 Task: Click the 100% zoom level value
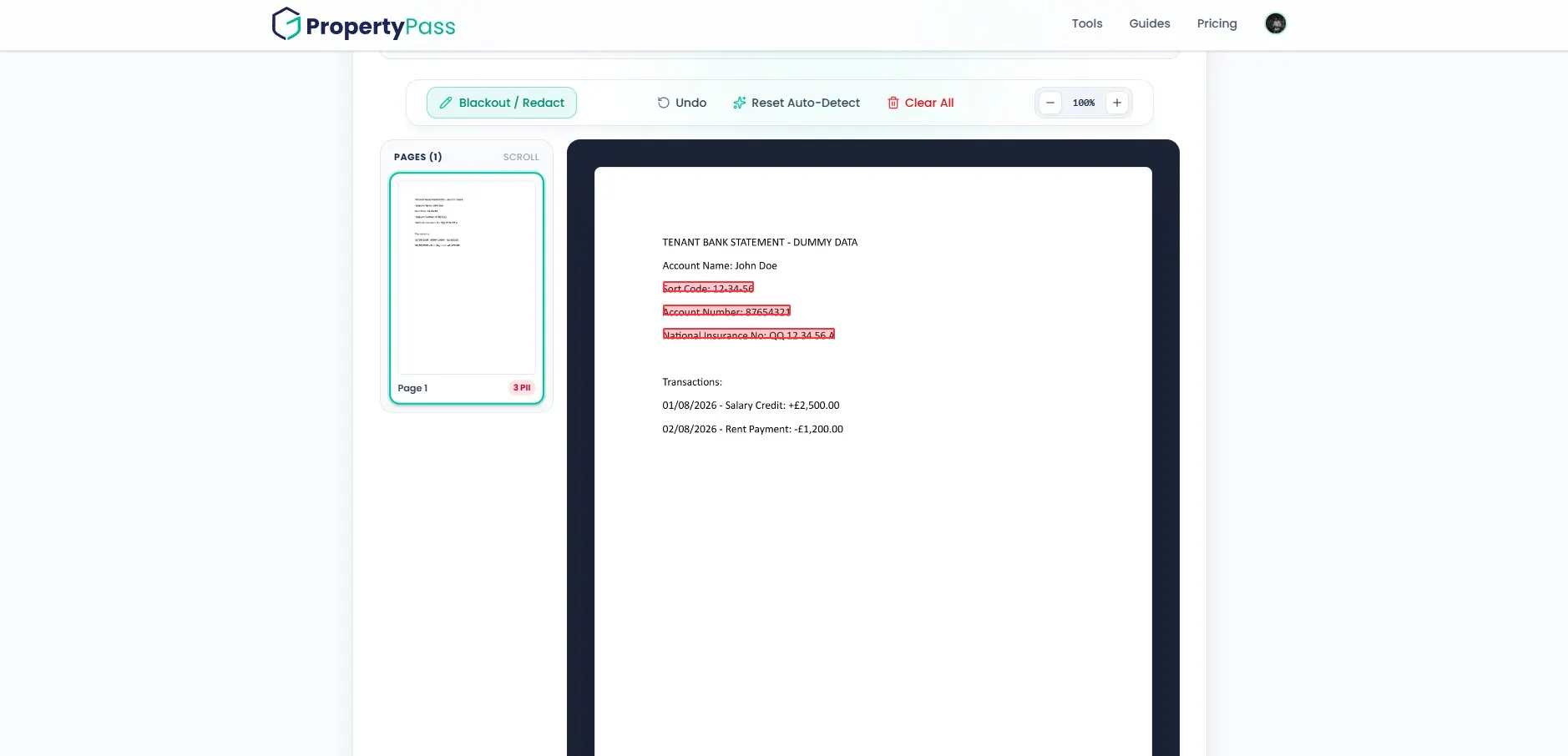coord(1084,103)
